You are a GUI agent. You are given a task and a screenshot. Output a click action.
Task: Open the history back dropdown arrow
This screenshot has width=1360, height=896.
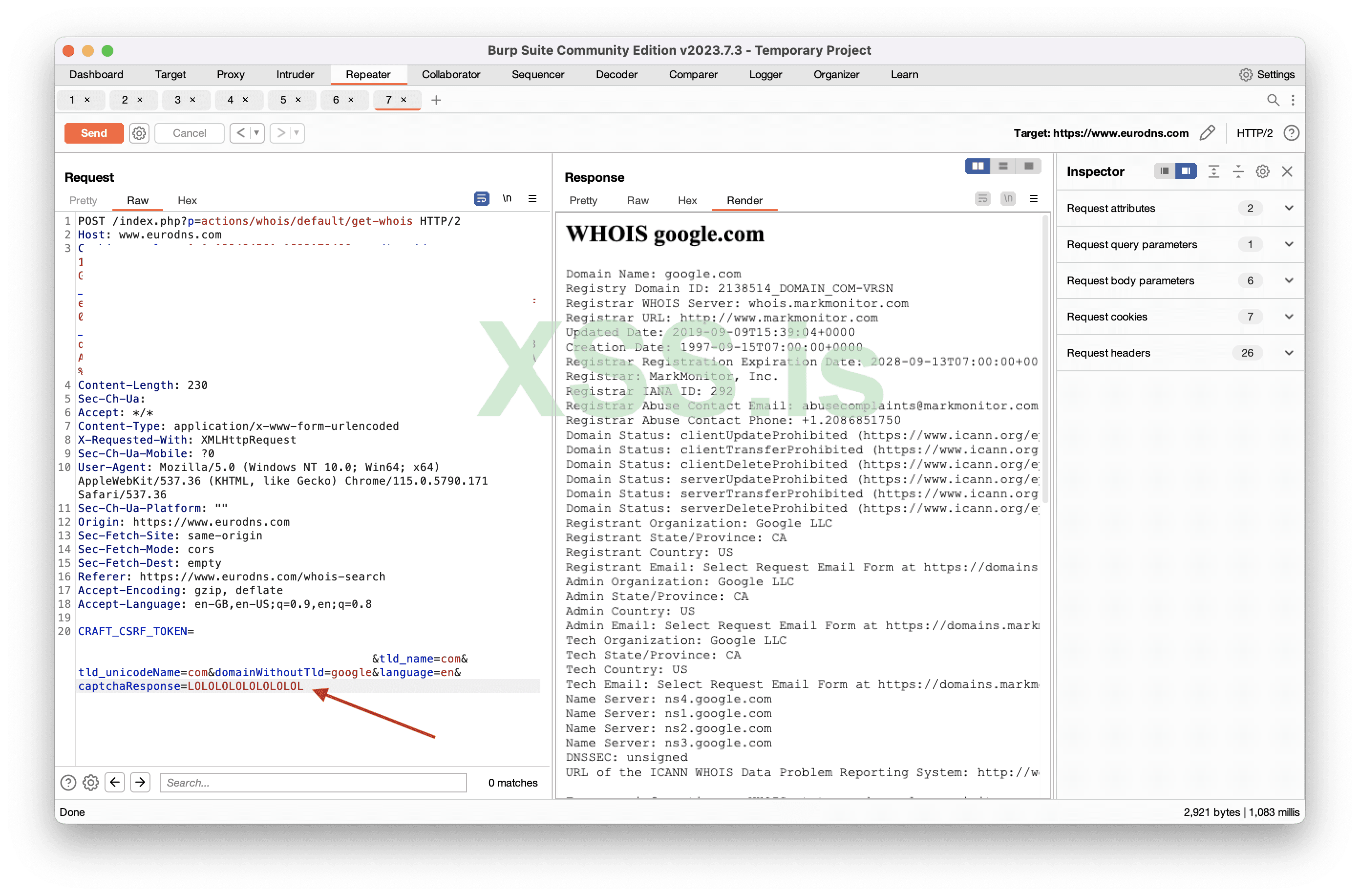click(256, 133)
